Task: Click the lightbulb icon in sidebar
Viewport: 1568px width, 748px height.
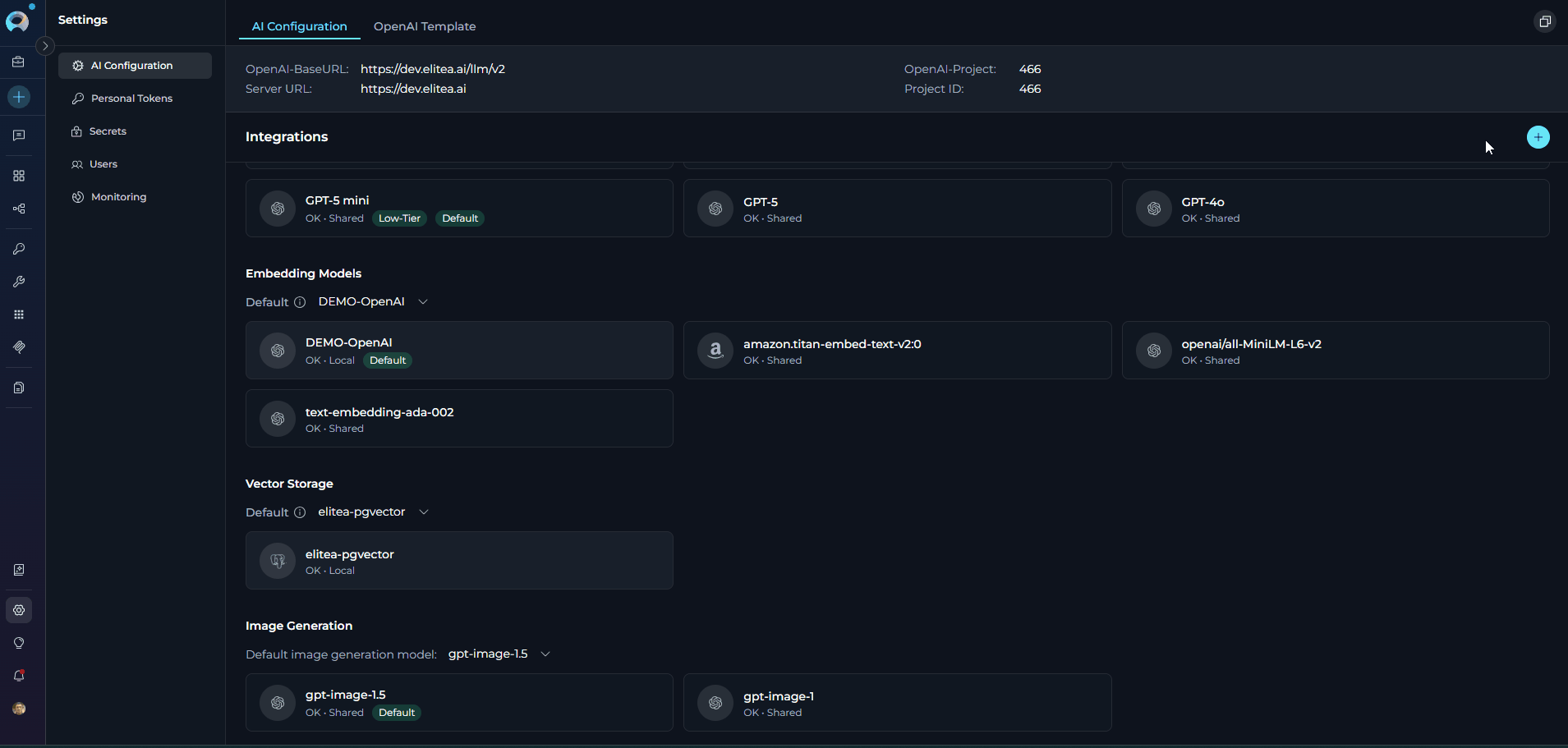Action: point(19,643)
